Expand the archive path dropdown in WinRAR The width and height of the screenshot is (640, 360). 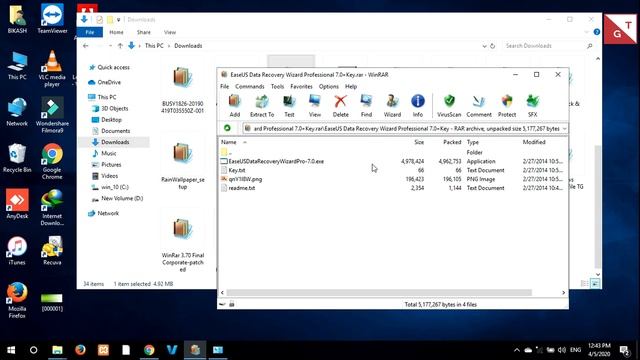tap(564, 129)
